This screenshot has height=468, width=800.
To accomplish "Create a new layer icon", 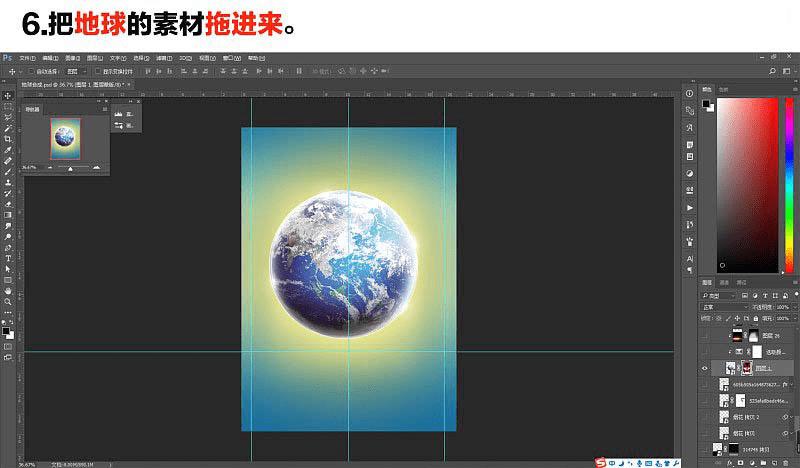I will click(774, 463).
